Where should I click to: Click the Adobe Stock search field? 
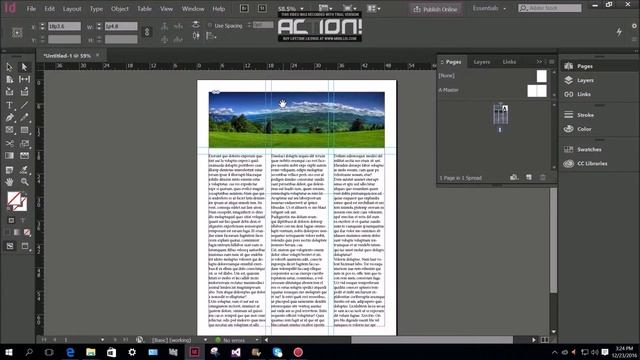click(550, 8)
